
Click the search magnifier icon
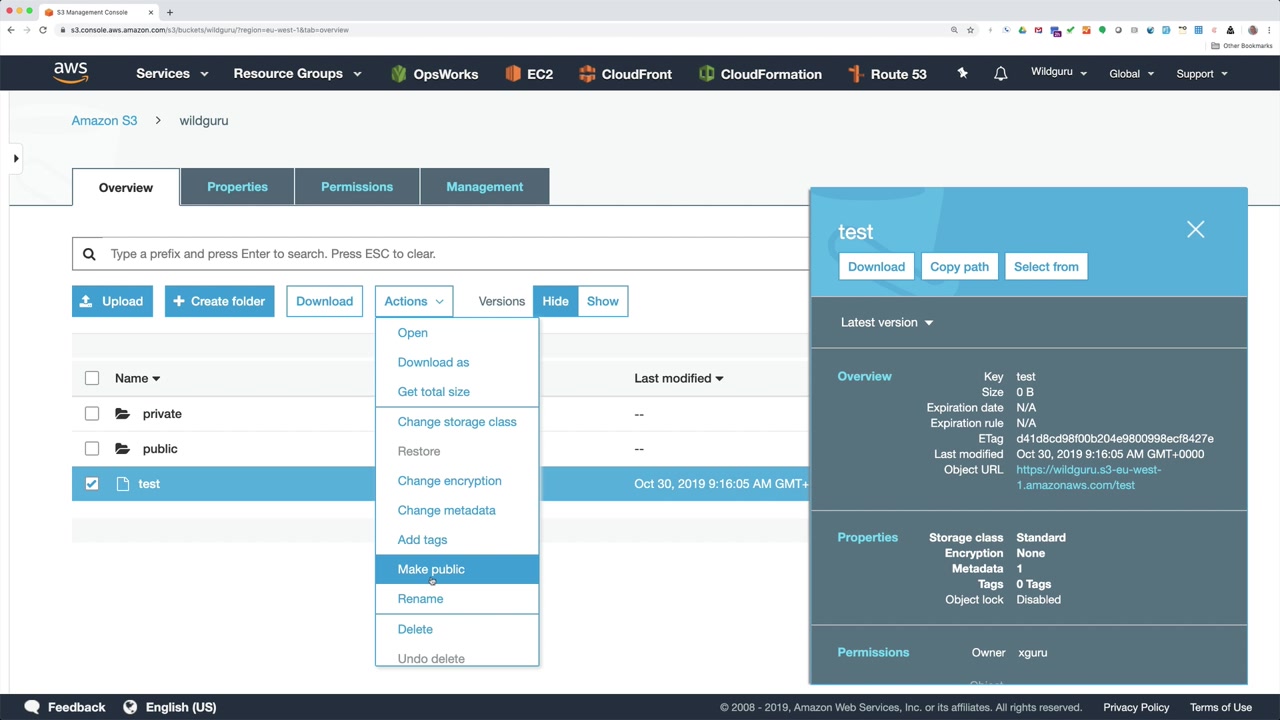[x=89, y=254]
